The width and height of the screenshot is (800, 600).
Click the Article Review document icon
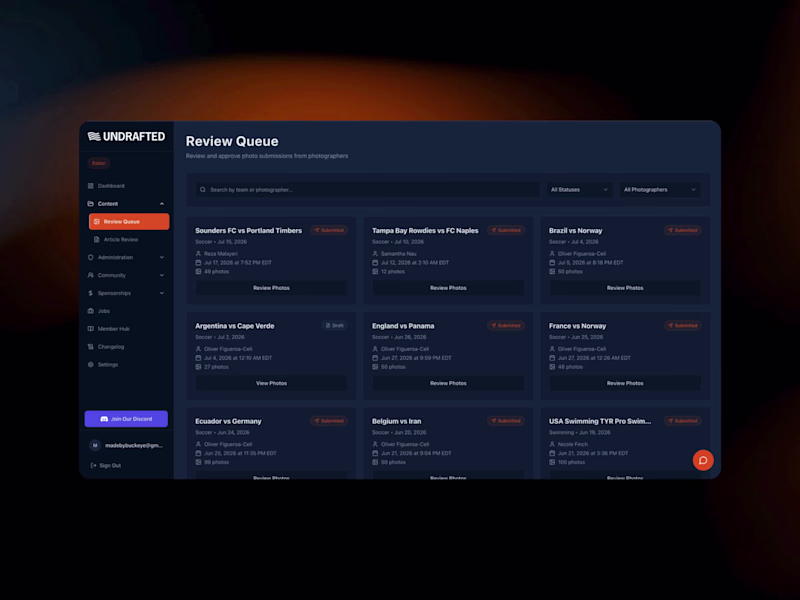point(96,239)
